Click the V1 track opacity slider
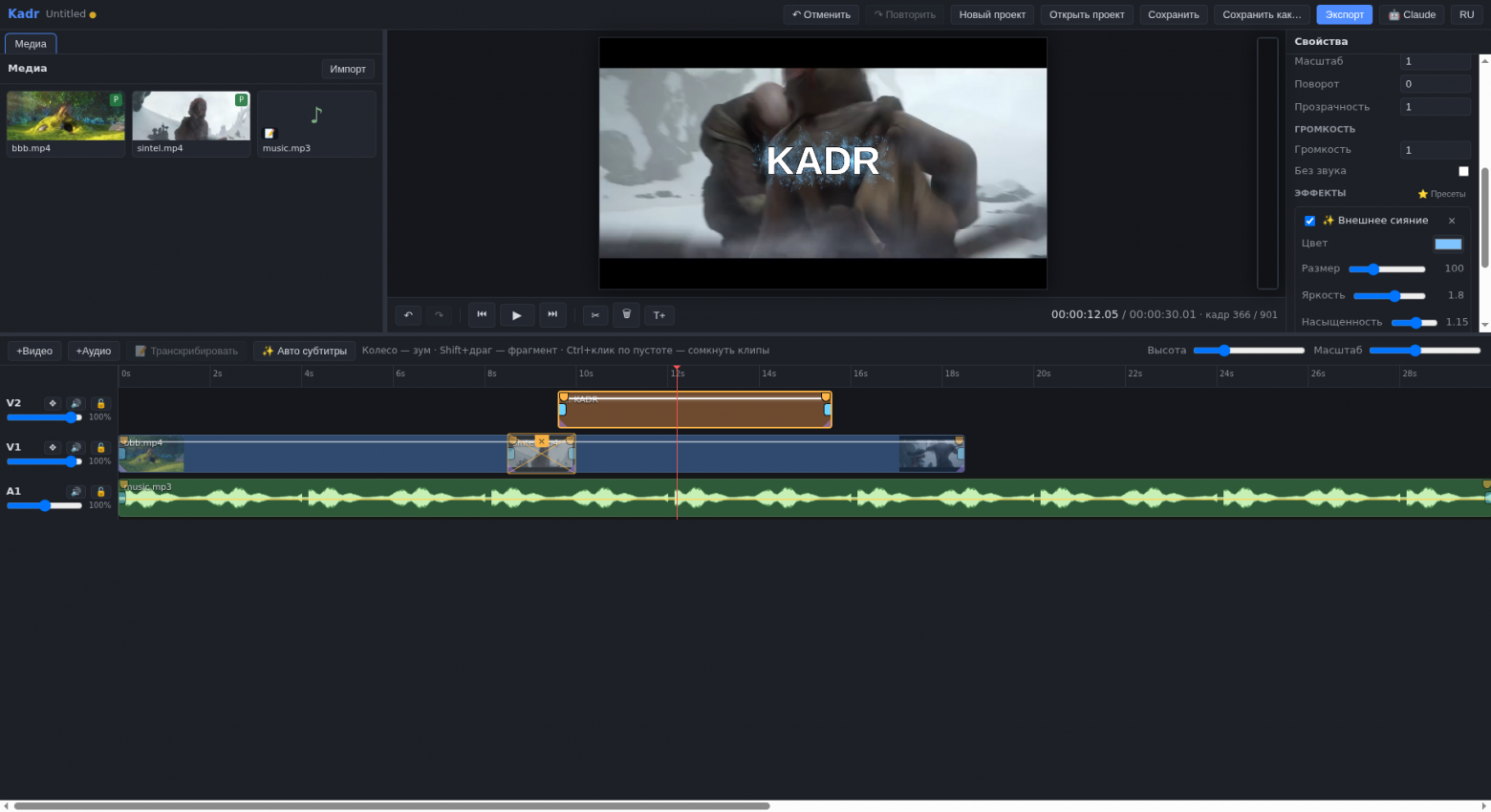1491x812 pixels. point(44,461)
